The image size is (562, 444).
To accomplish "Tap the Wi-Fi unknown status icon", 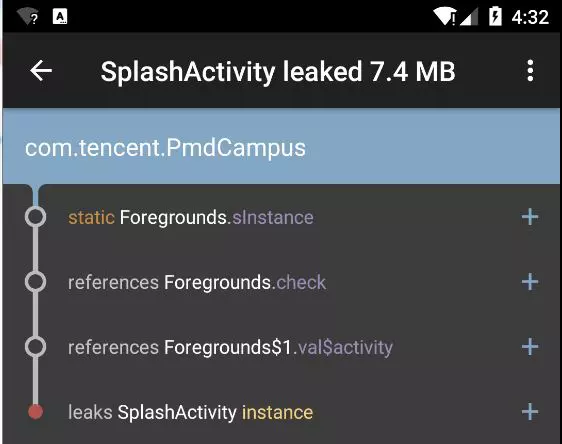I will (x=28, y=16).
